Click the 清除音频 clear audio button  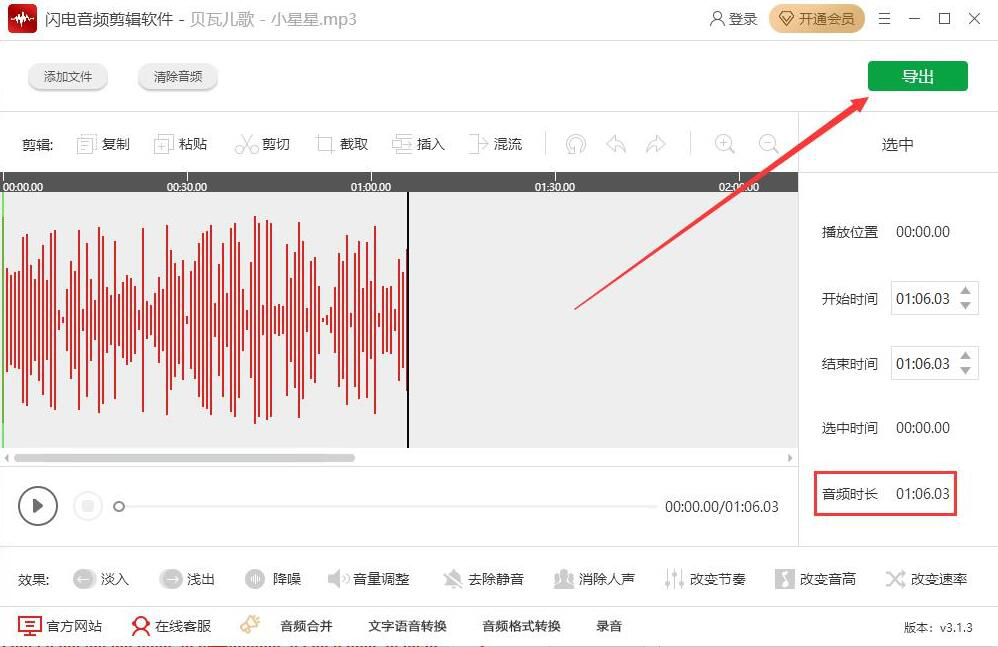pyautogui.click(x=178, y=77)
